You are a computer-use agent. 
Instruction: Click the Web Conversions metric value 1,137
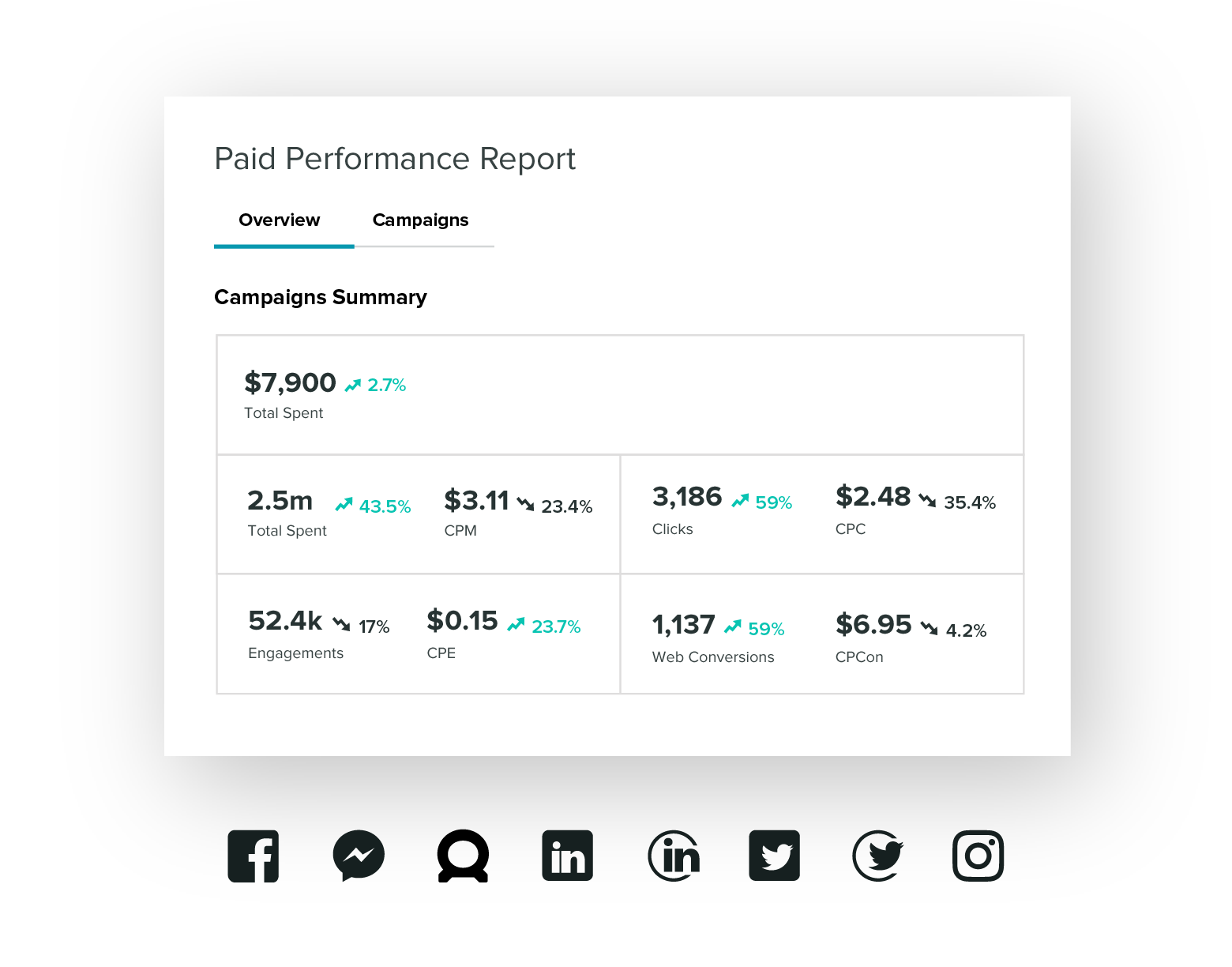[x=682, y=623]
